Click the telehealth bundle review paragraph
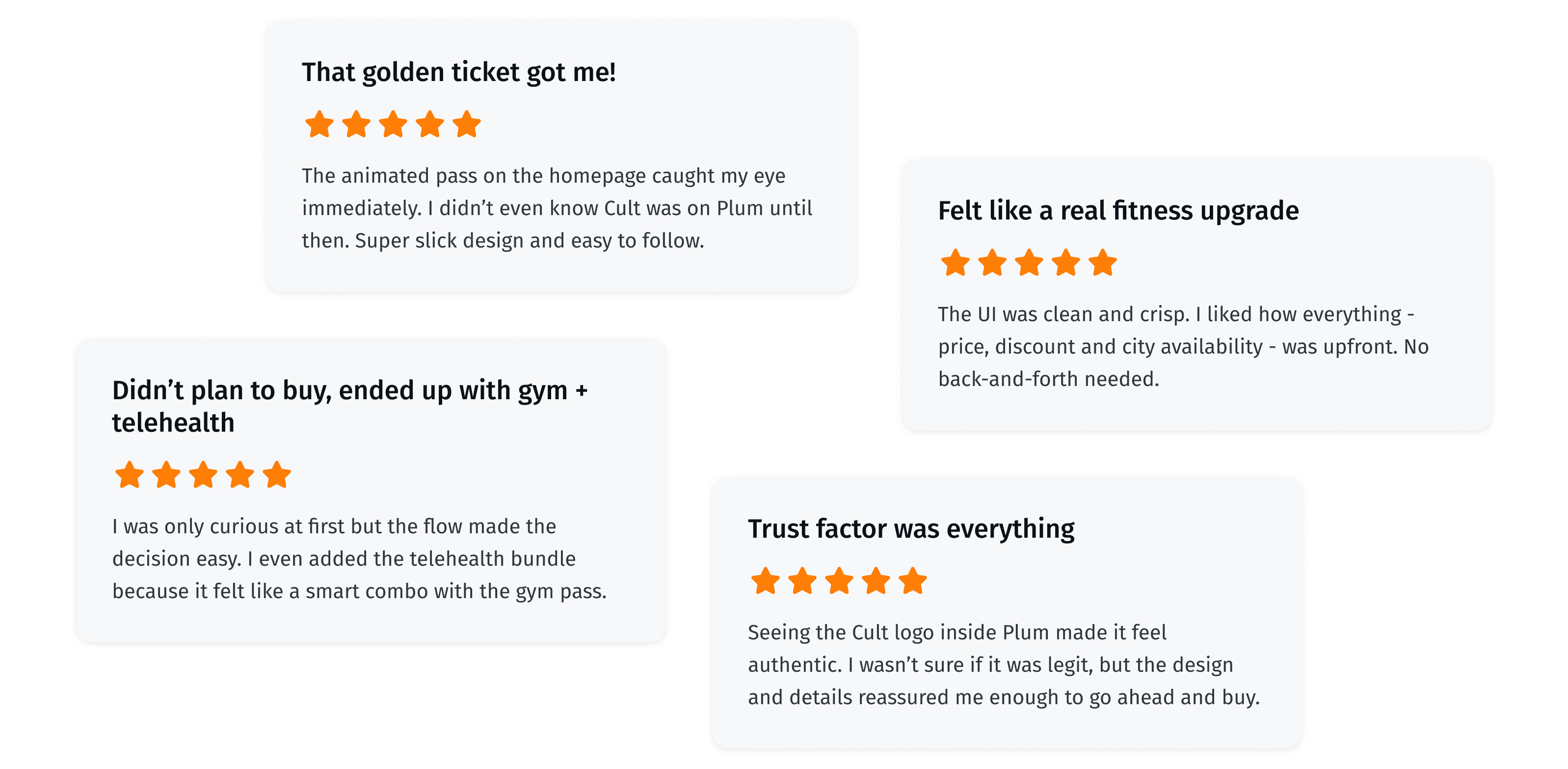This screenshot has height=769, width=1568. tap(359, 559)
